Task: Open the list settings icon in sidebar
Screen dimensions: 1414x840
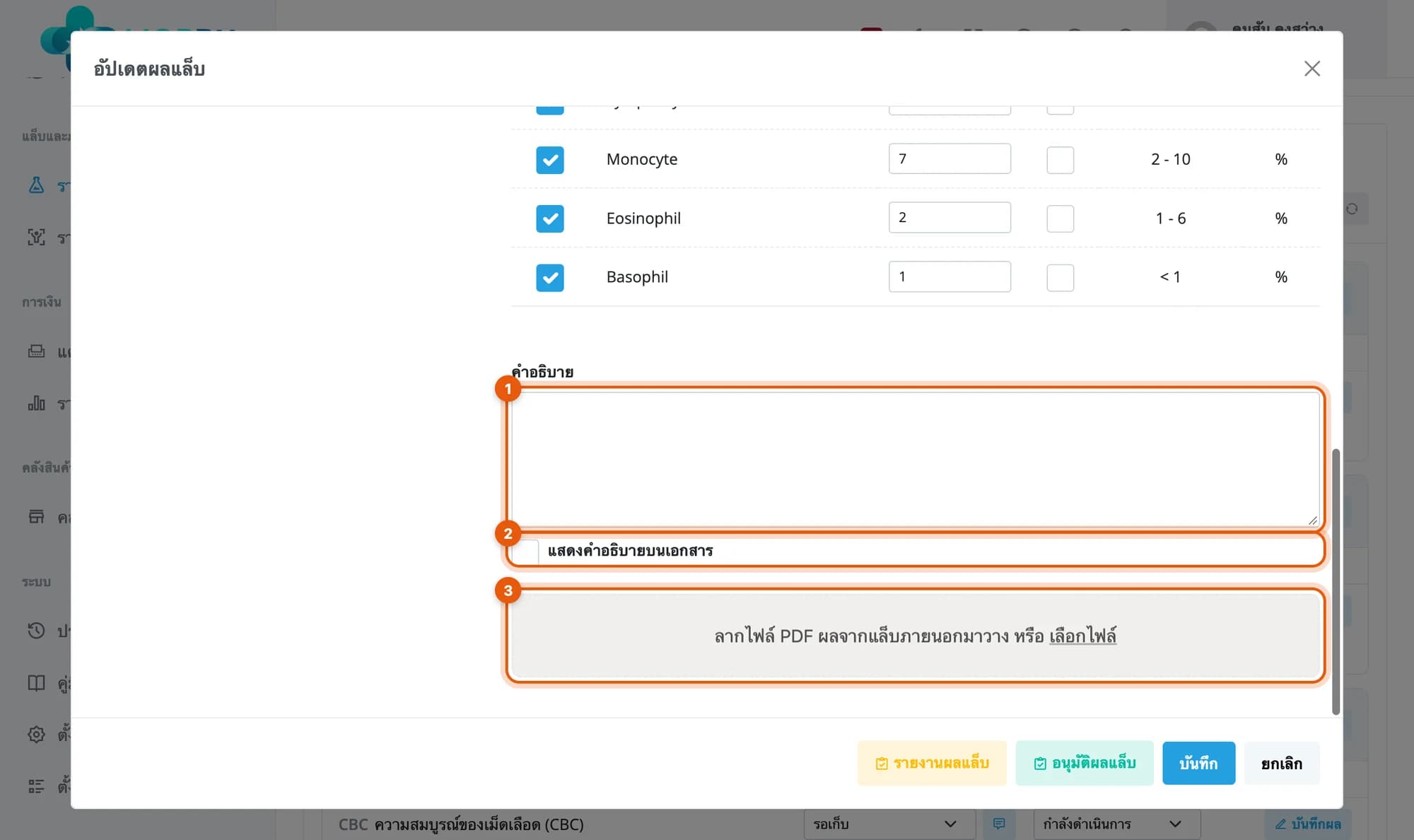Action: tap(36, 786)
